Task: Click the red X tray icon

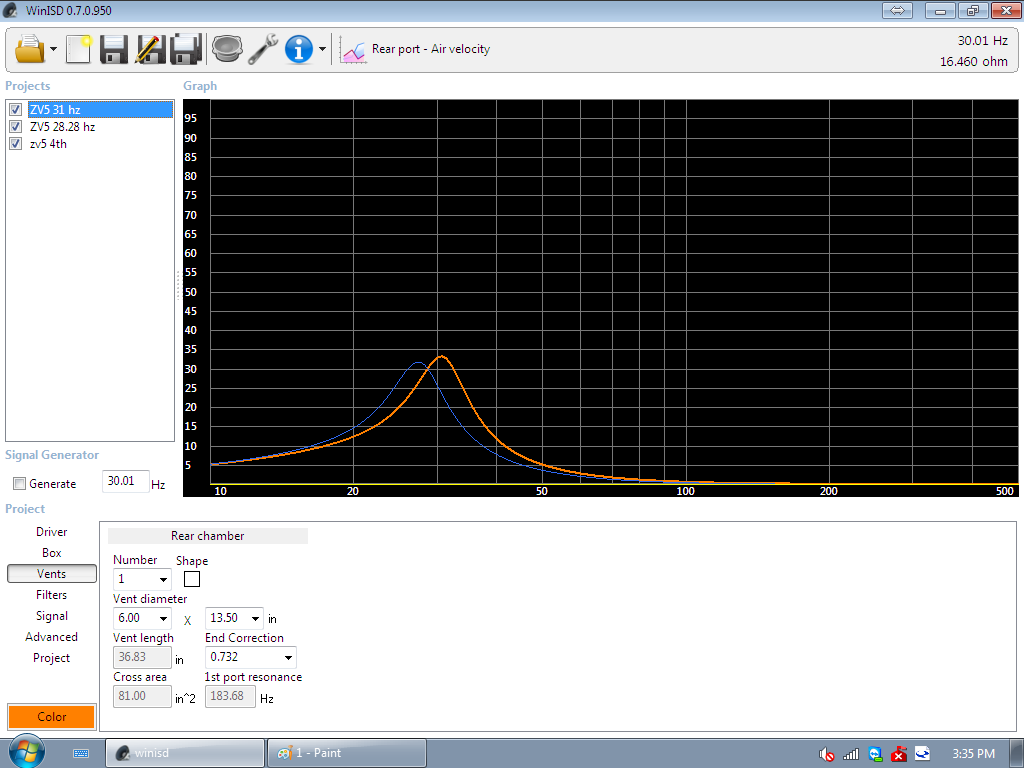Action: 899,754
